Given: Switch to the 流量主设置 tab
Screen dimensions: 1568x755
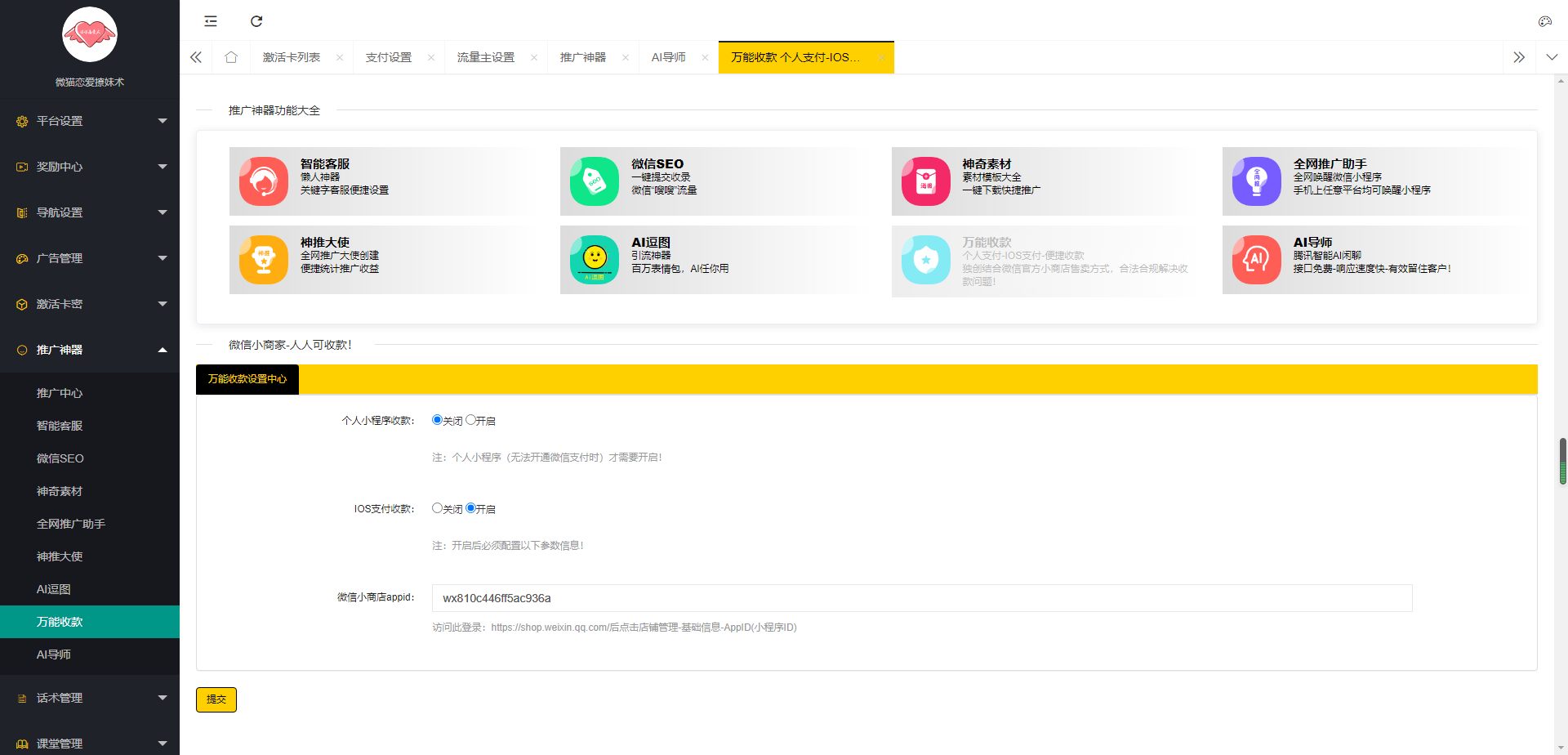Looking at the screenshot, I should [x=486, y=57].
